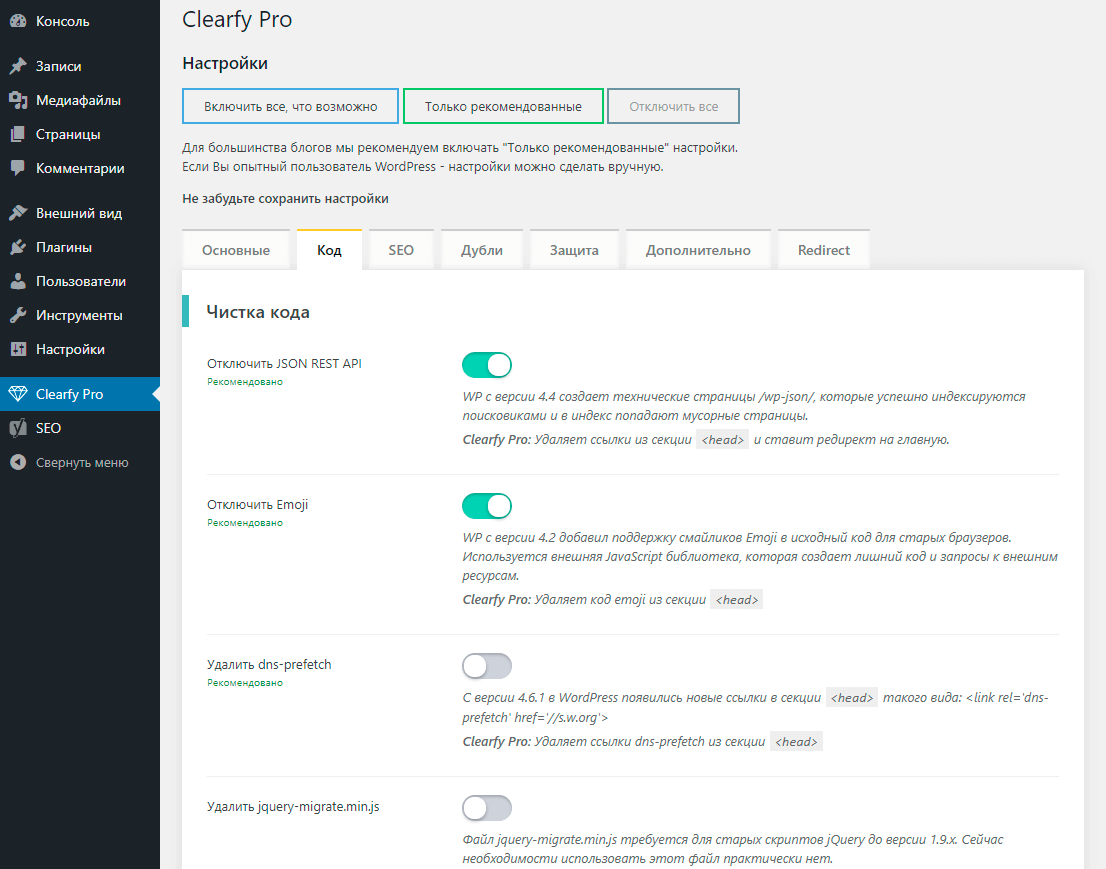Open the Пользователи menu item
1106x869 pixels.
[x=80, y=281]
